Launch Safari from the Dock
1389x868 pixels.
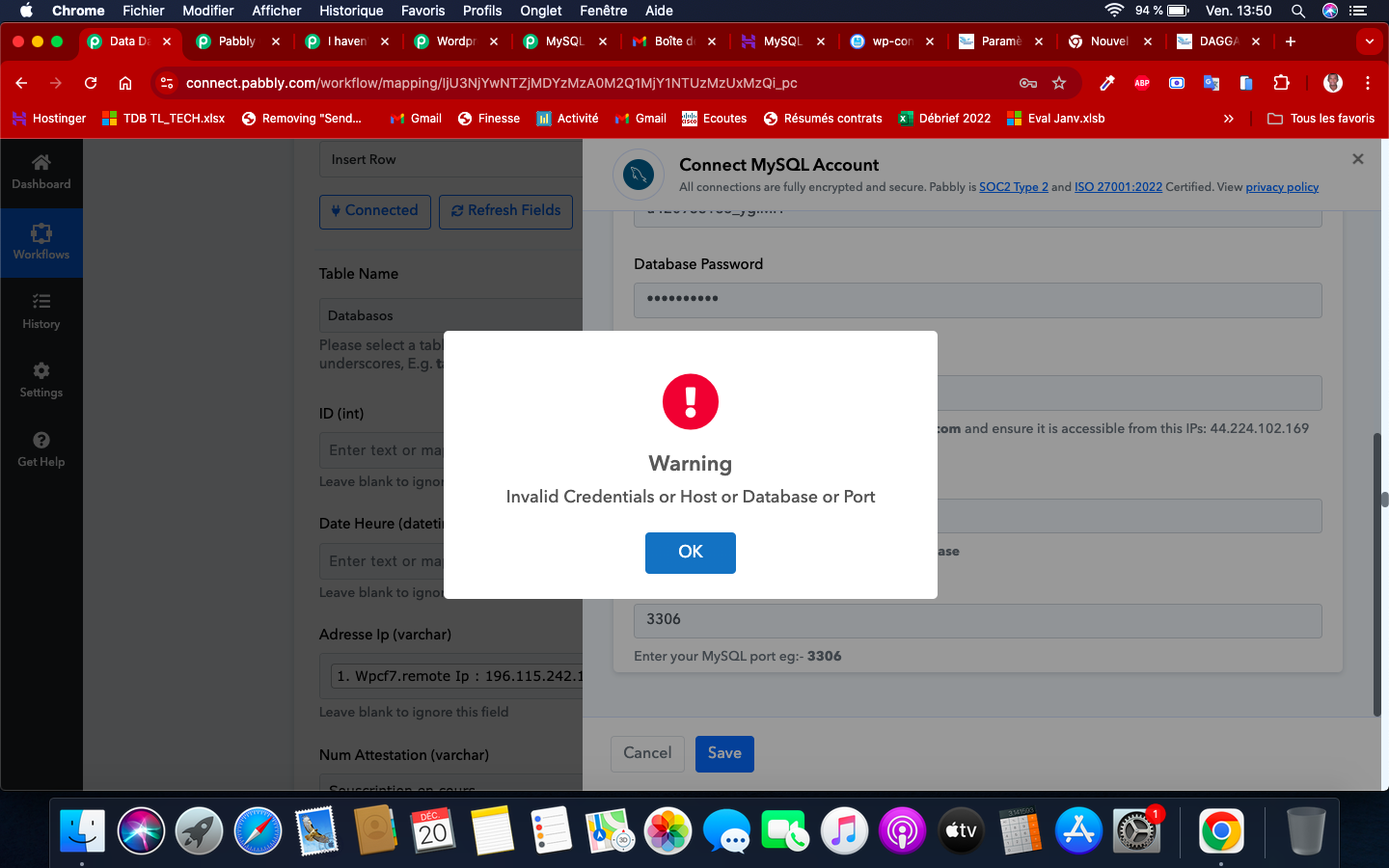258,831
